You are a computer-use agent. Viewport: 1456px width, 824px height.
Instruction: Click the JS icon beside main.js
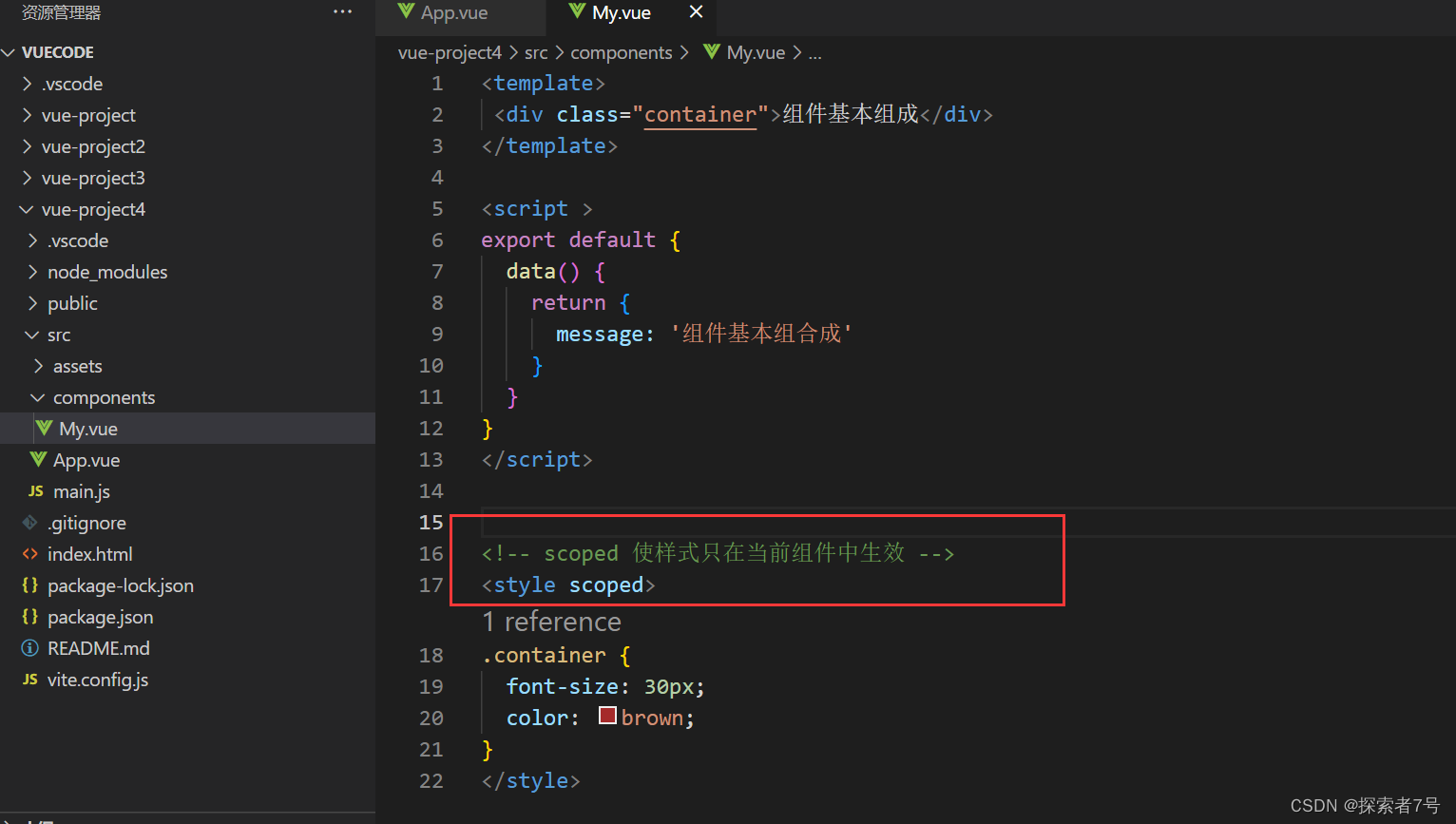click(x=35, y=491)
